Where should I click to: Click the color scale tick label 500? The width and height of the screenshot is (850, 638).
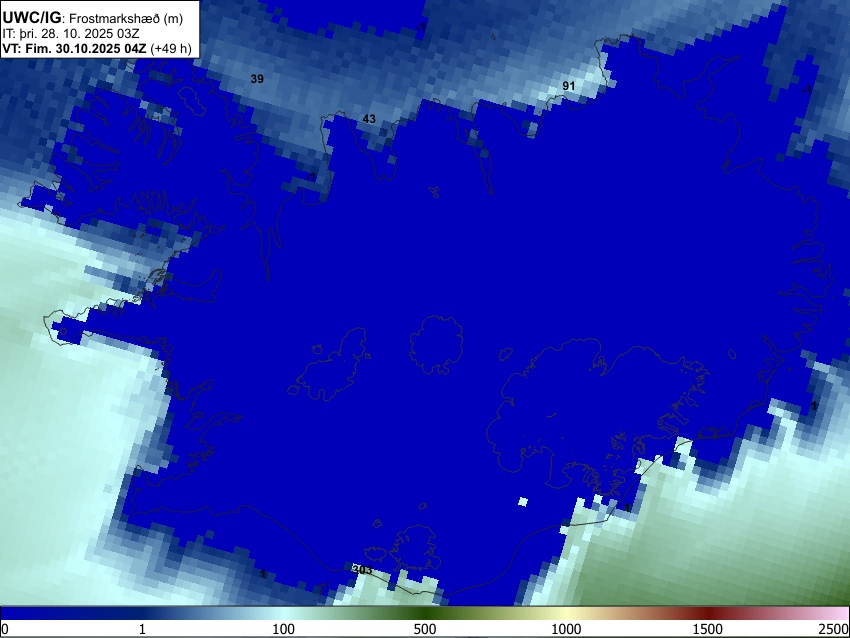click(425, 629)
